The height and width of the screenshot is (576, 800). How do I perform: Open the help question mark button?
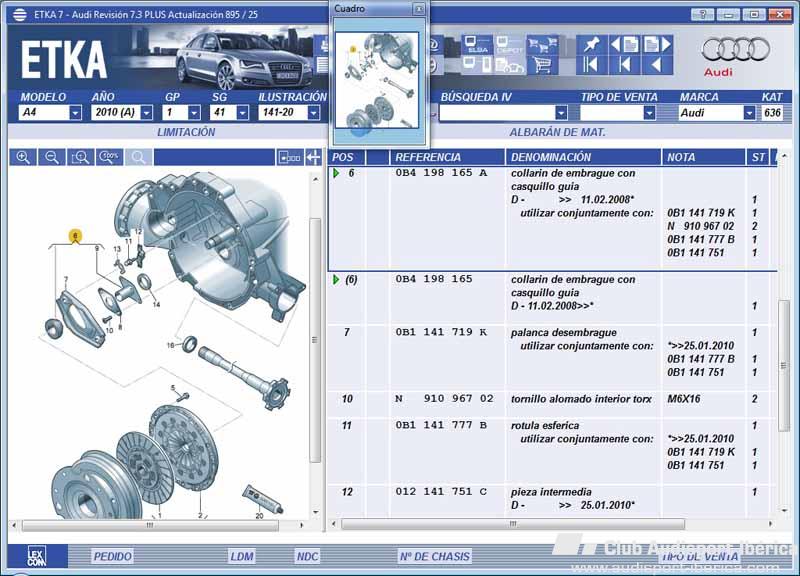[x=703, y=14]
